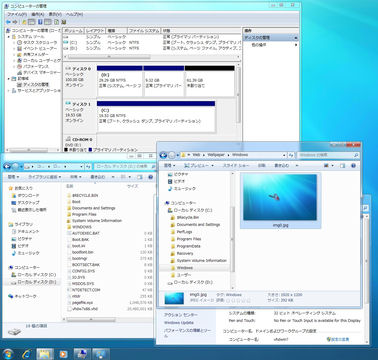Image resolution: width=378 pixels, height=360 pixels.
Task: Click Forward arrow in Computer Management toolbar
Action: click(x=15, y=22)
